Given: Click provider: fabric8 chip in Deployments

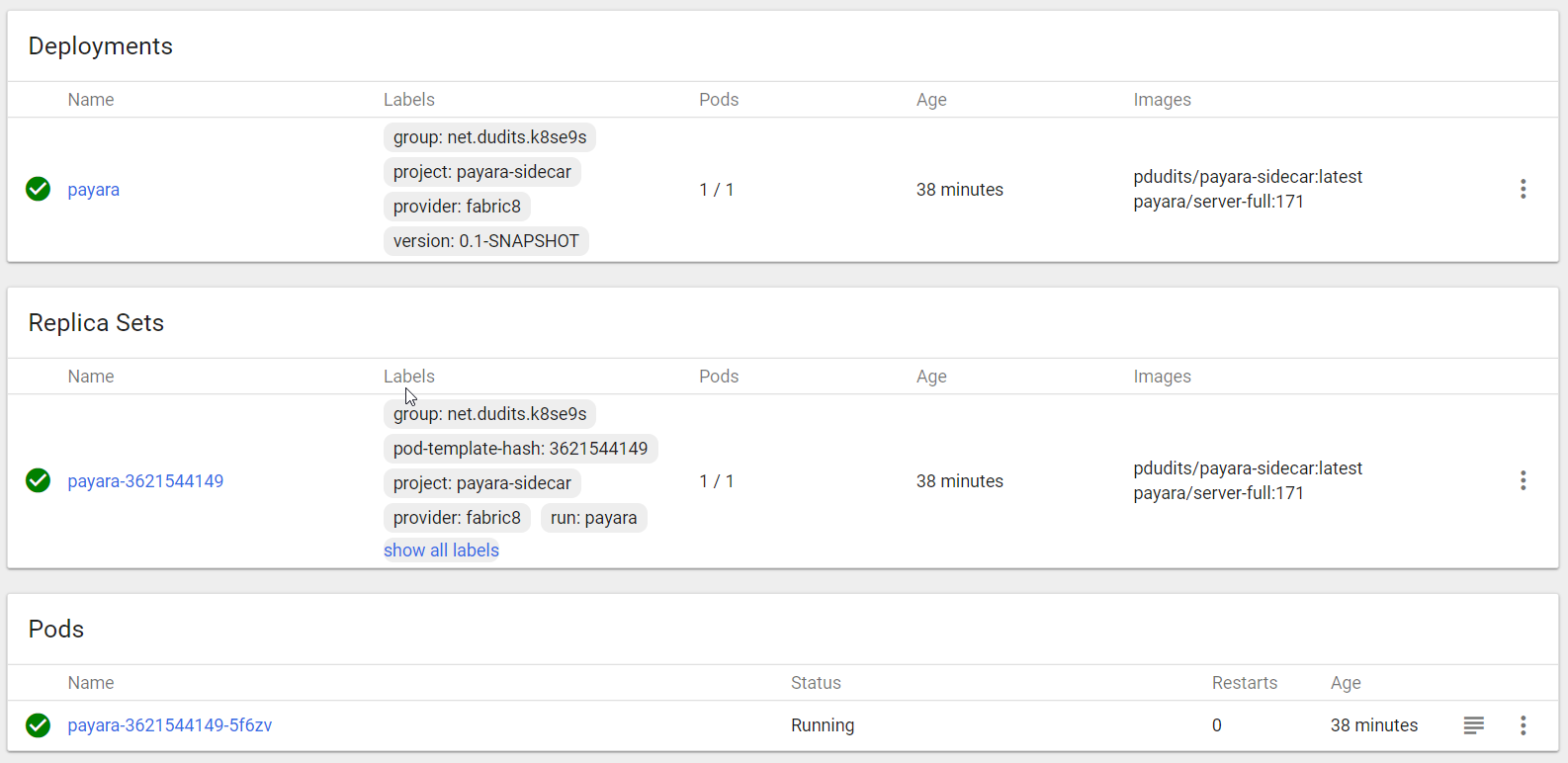Looking at the screenshot, I should click(457, 207).
